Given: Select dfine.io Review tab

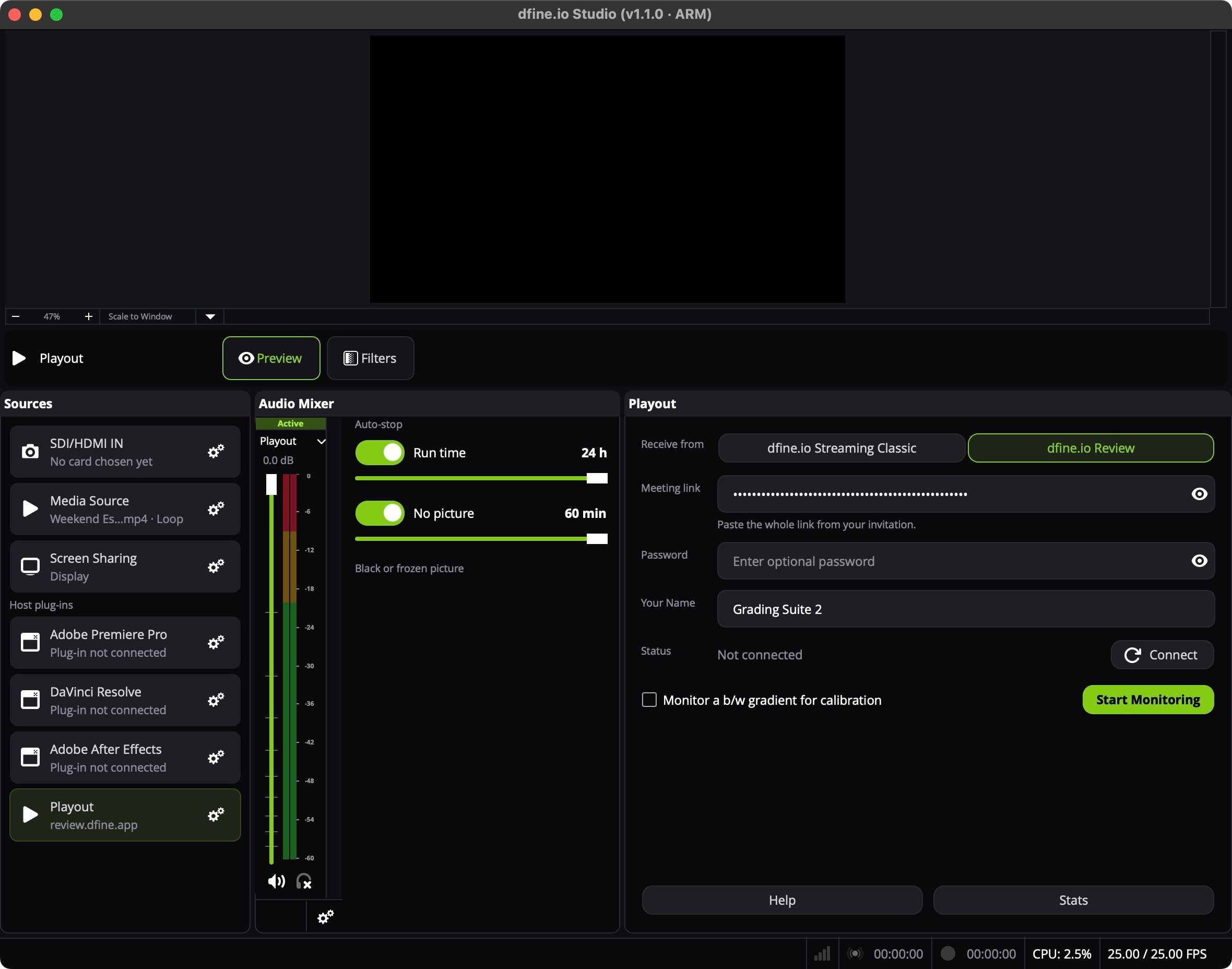Looking at the screenshot, I should point(1090,448).
